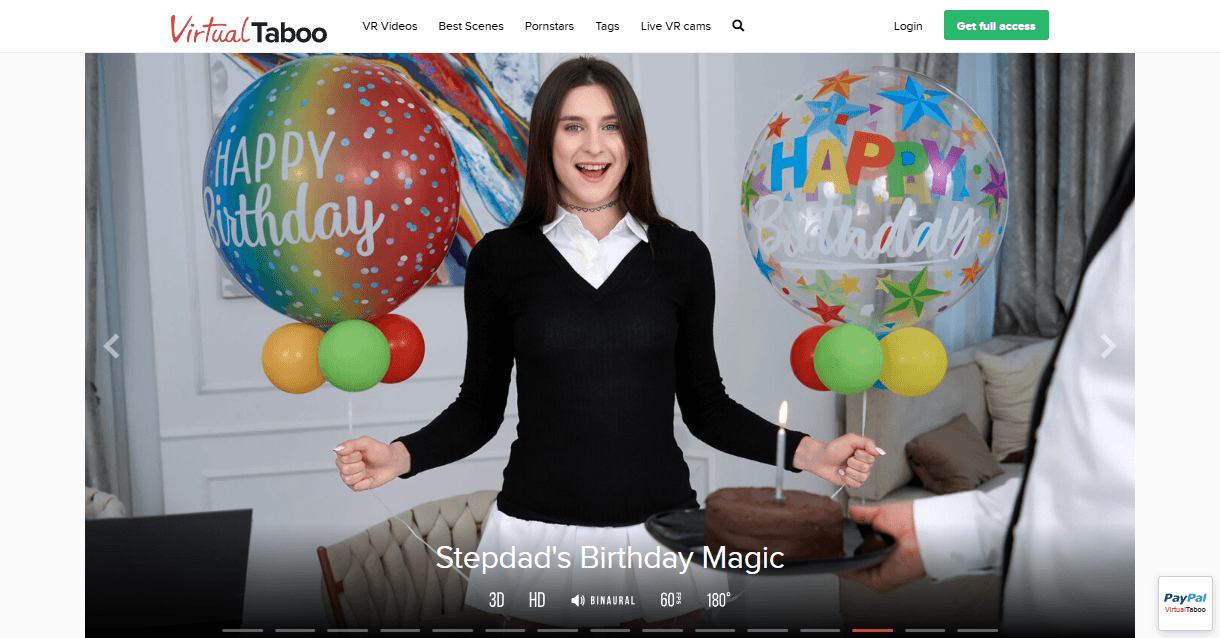Viewport: 1220px width, 638px height.
Task: Go to the previous slide with left arrow
Action: coord(112,346)
